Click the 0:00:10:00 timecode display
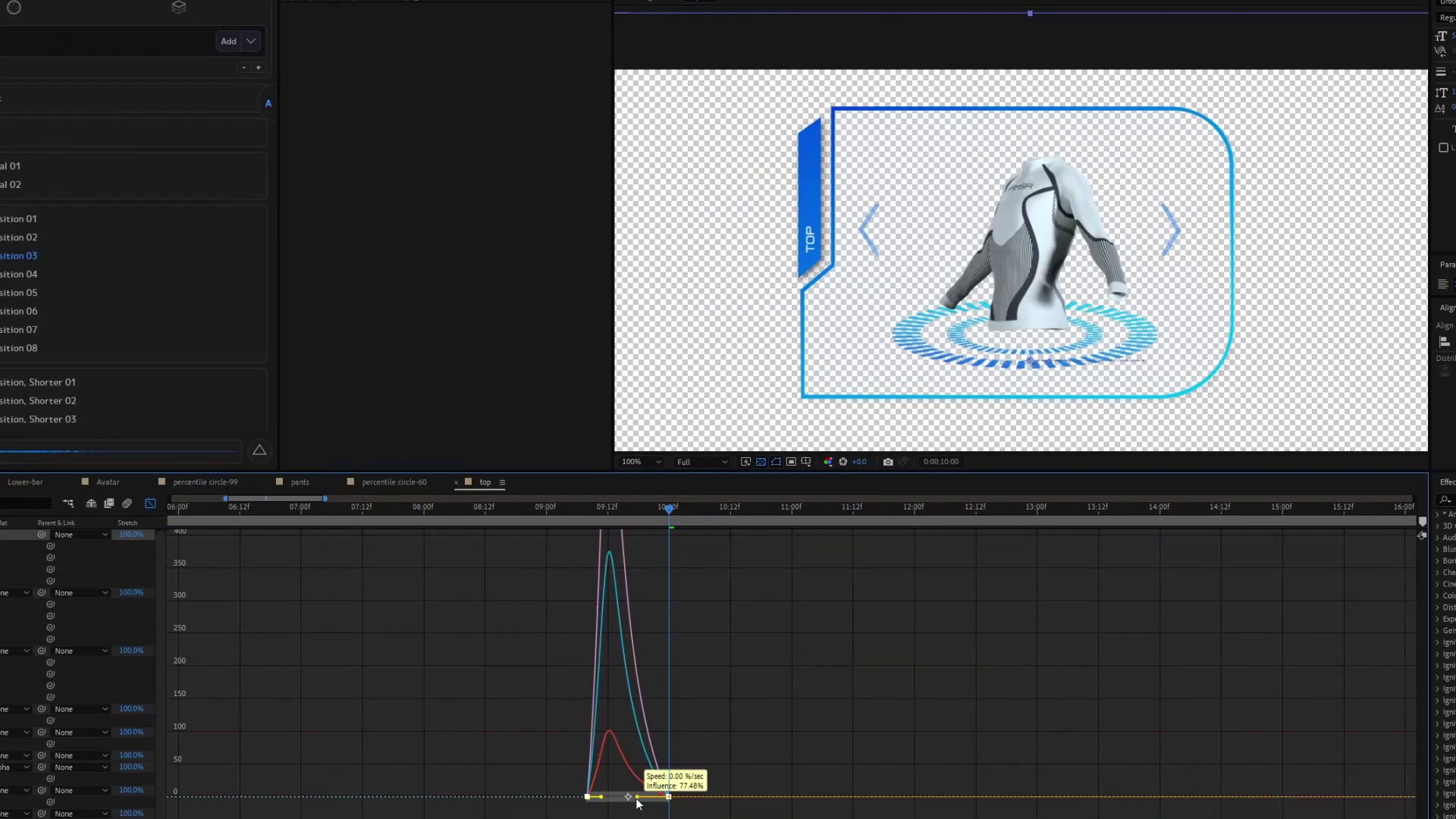Viewport: 1456px width, 819px height. [940, 462]
